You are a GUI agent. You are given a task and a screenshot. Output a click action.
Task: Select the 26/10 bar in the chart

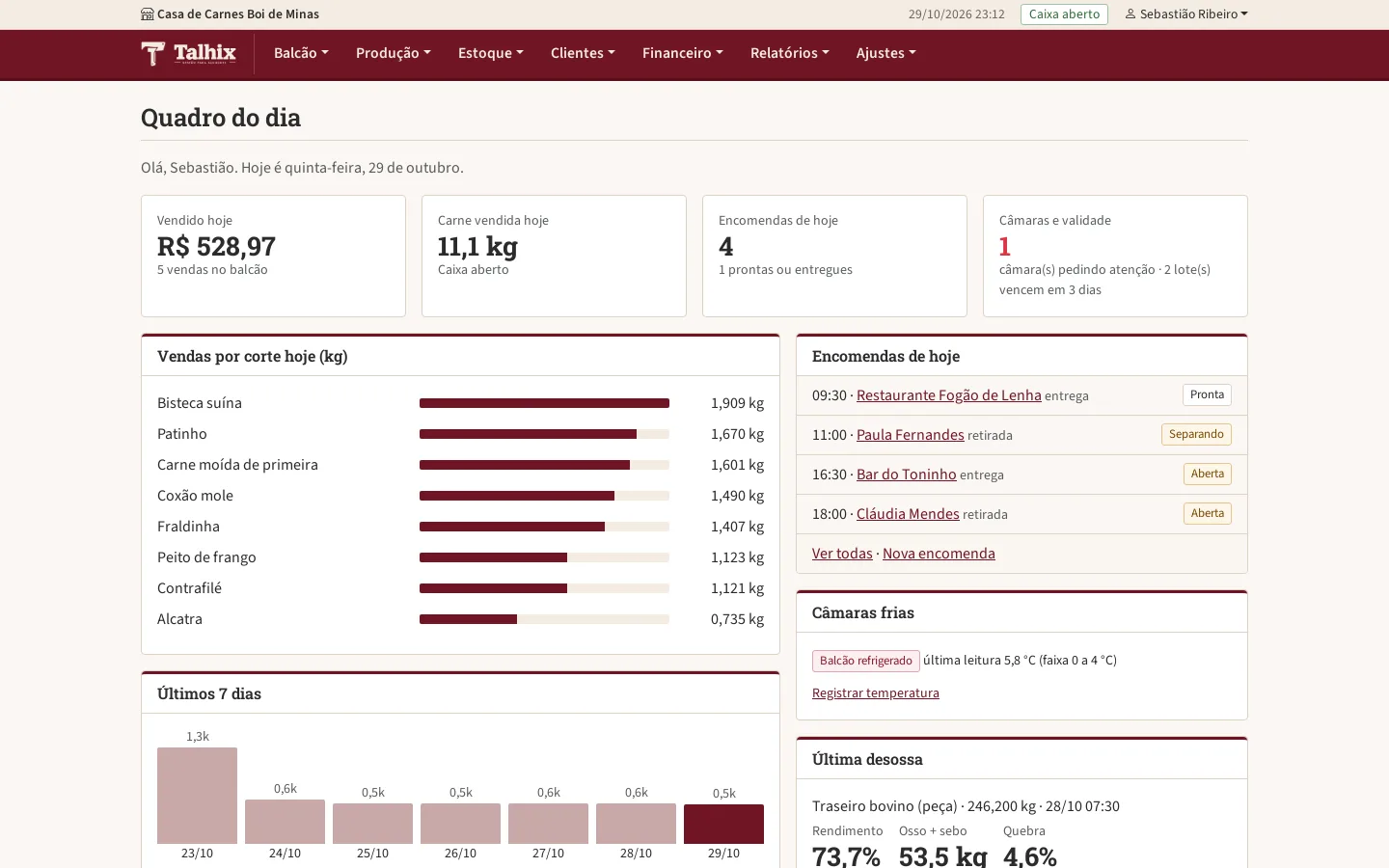(460, 824)
